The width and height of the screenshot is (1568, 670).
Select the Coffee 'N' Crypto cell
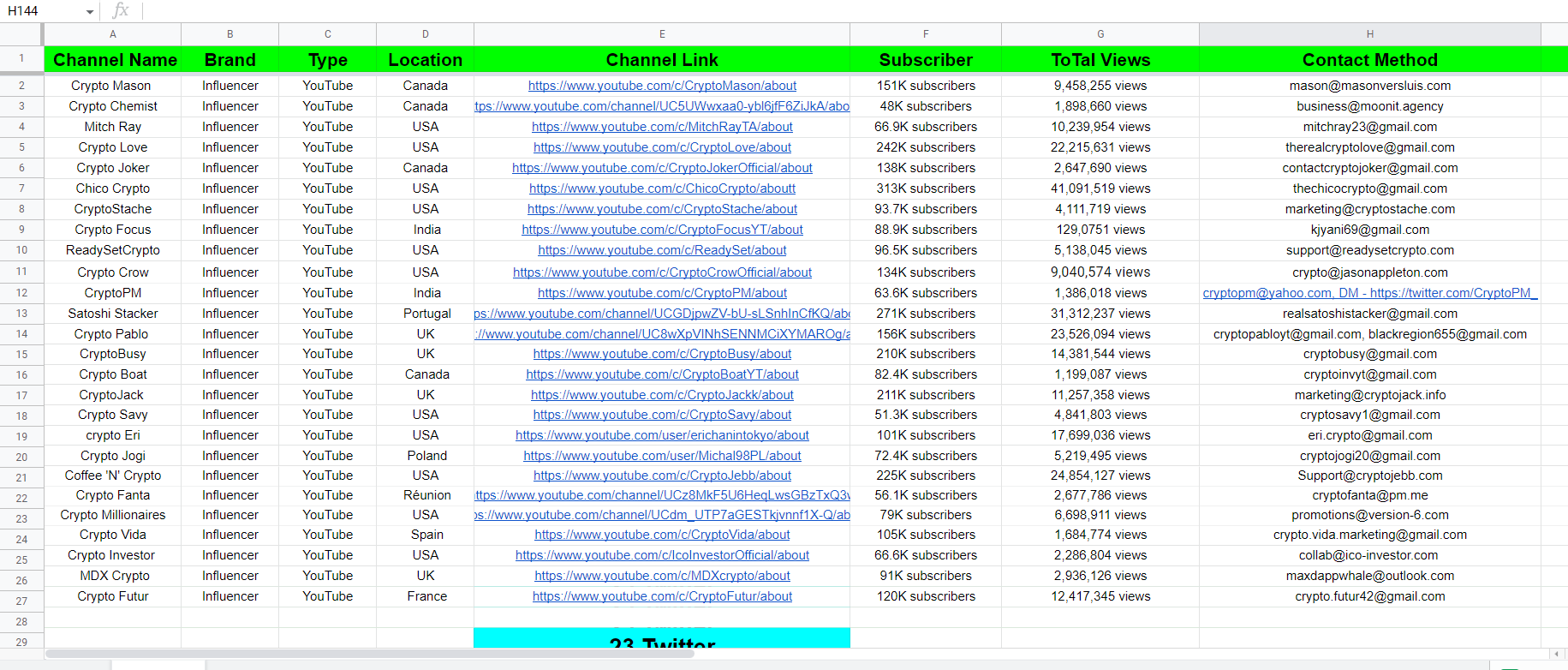[x=112, y=476]
